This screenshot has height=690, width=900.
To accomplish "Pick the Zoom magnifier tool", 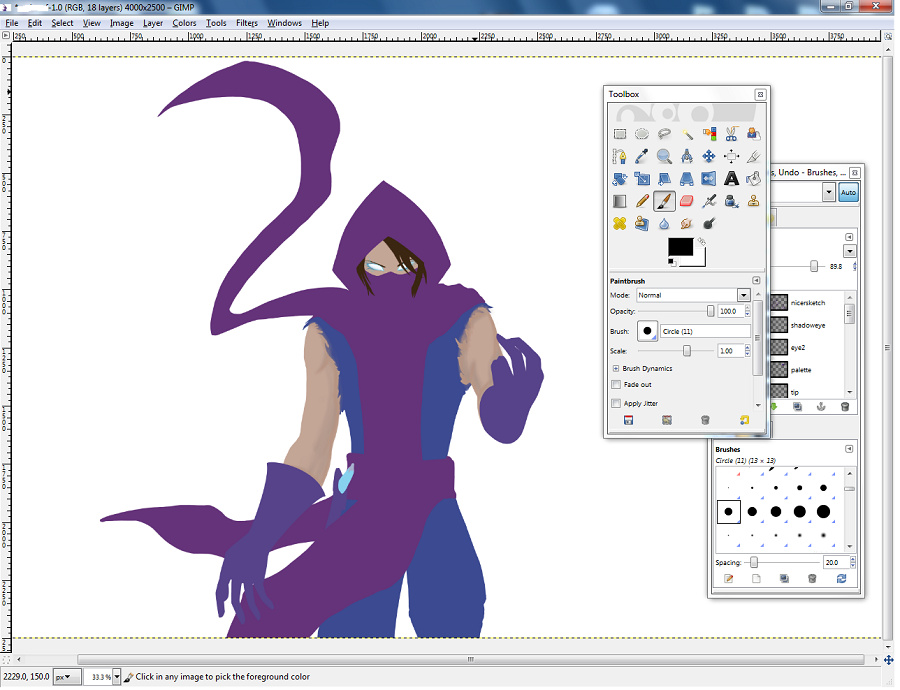I will (x=664, y=156).
